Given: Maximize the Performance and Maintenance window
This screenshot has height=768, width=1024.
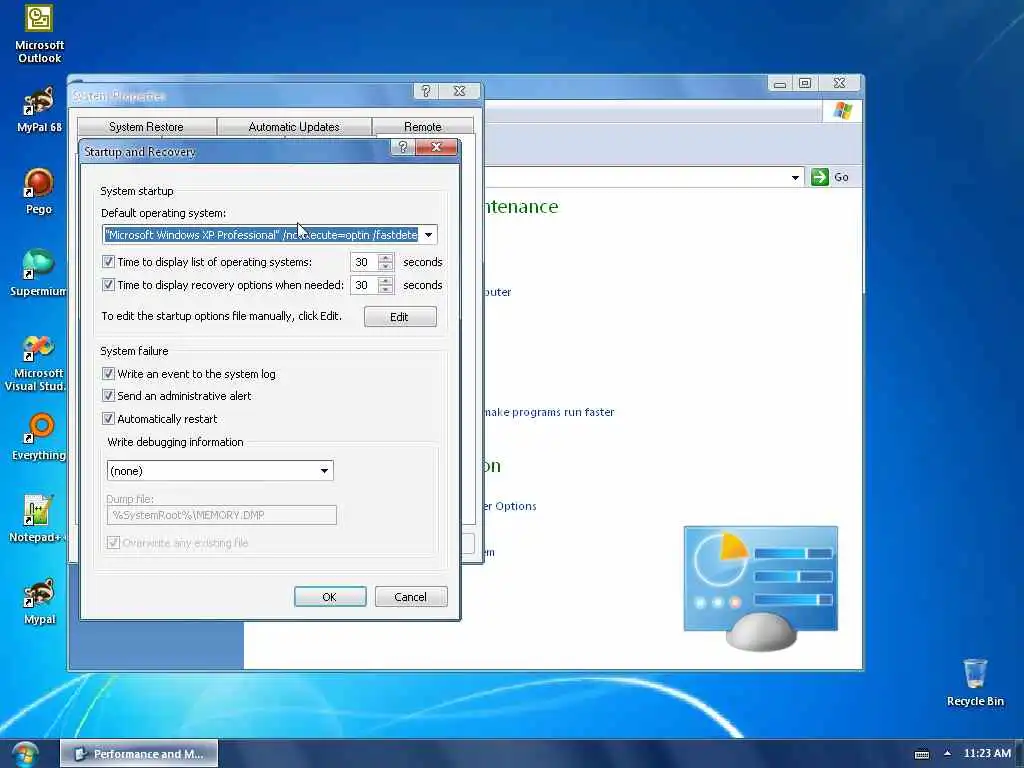Looking at the screenshot, I should [x=805, y=83].
